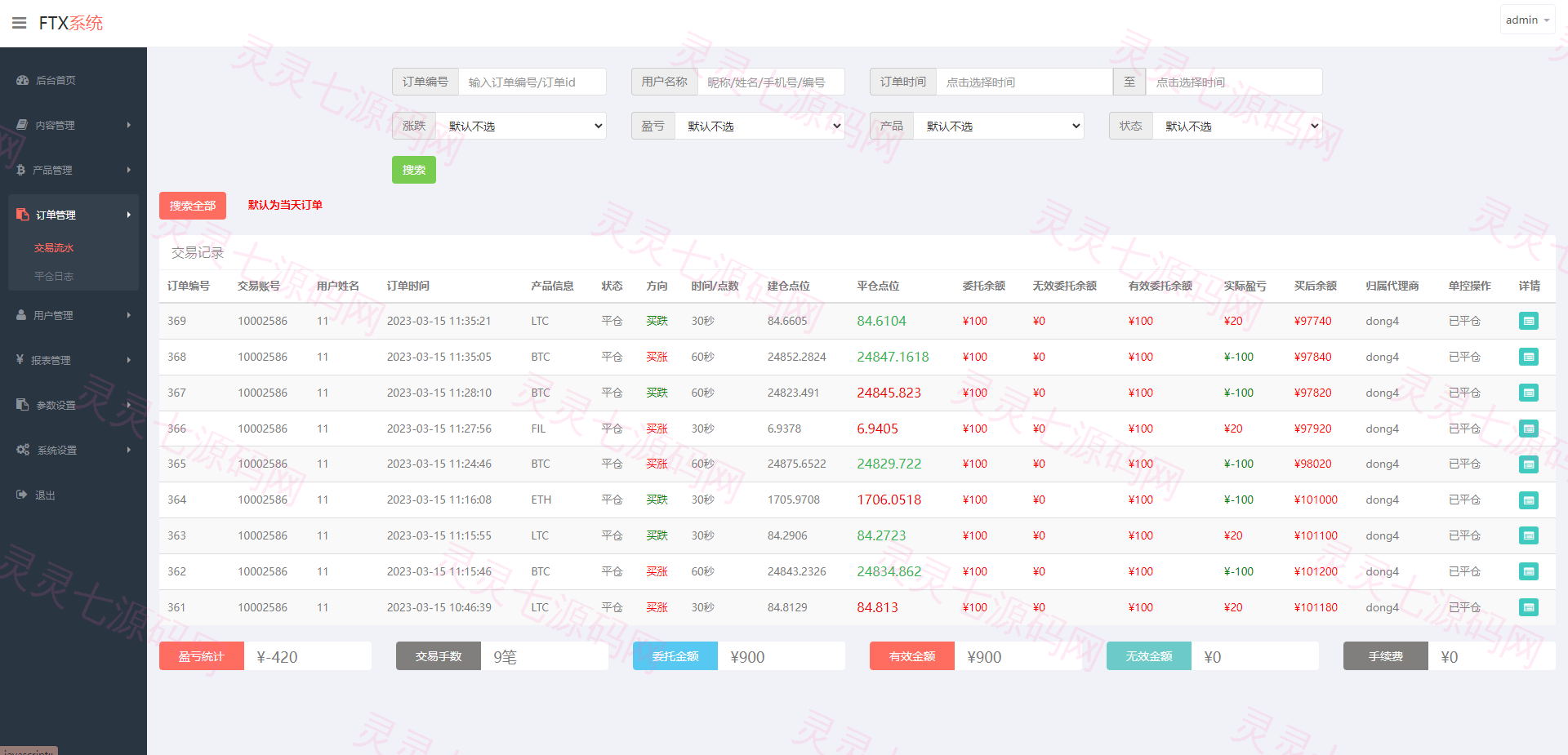
Task: Open the admin user dropdown
Action: pyautogui.click(x=1527, y=20)
